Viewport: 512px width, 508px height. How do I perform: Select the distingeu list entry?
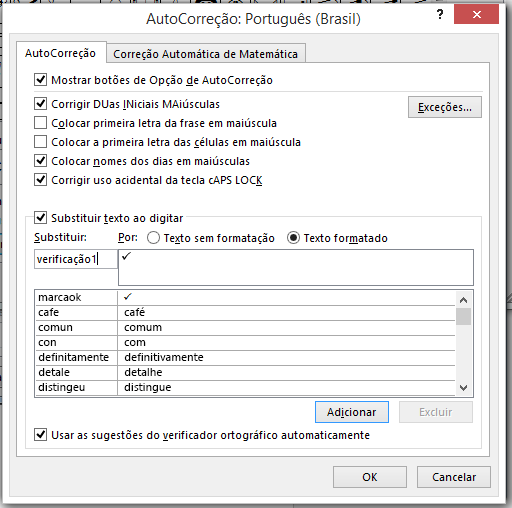(x=76, y=387)
